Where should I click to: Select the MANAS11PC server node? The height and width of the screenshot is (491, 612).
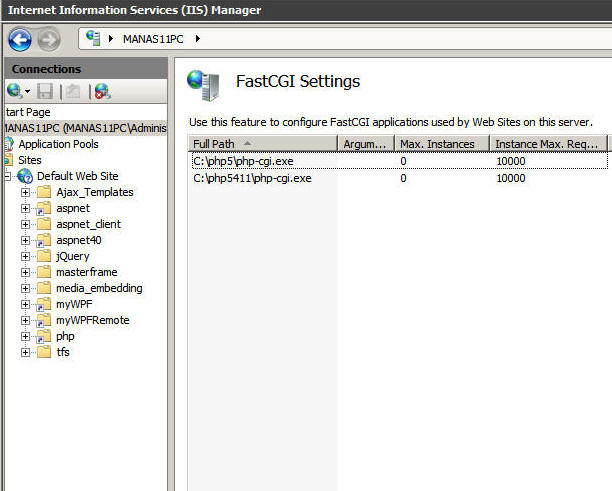[x=85, y=128]
